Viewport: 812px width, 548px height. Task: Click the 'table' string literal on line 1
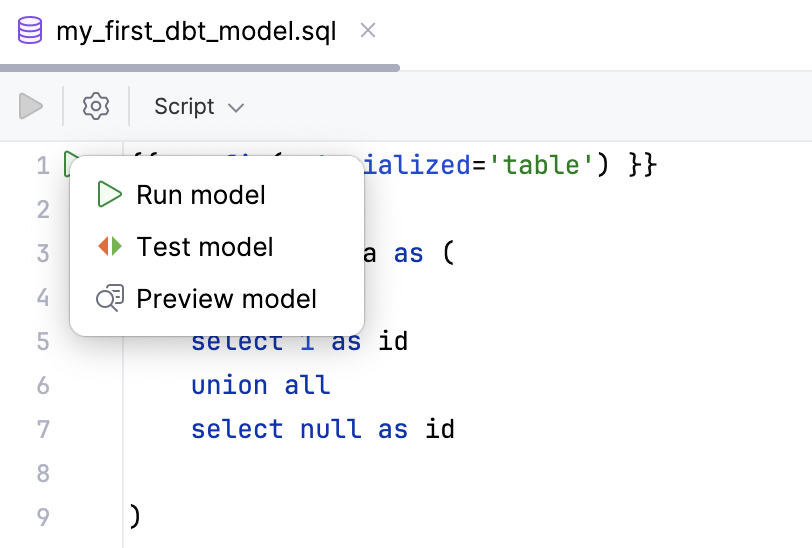[542, 164]
